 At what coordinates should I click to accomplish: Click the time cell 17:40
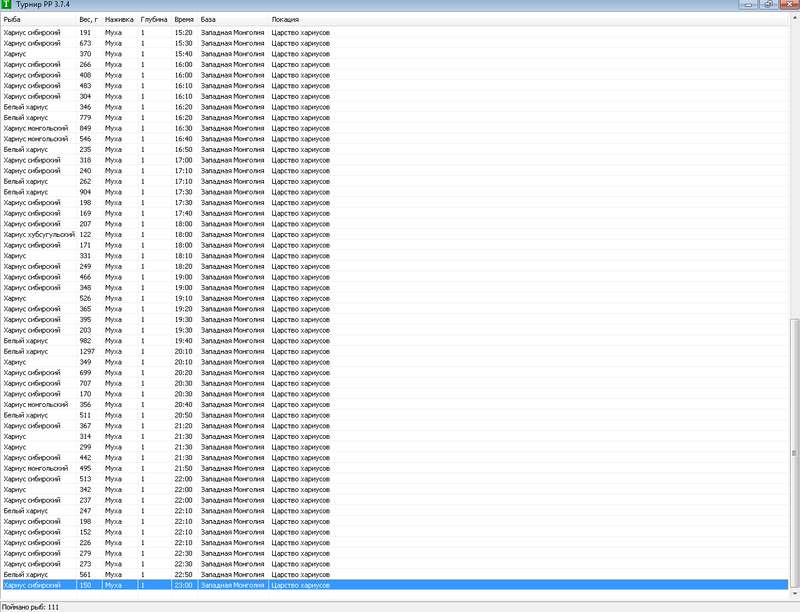183,213
